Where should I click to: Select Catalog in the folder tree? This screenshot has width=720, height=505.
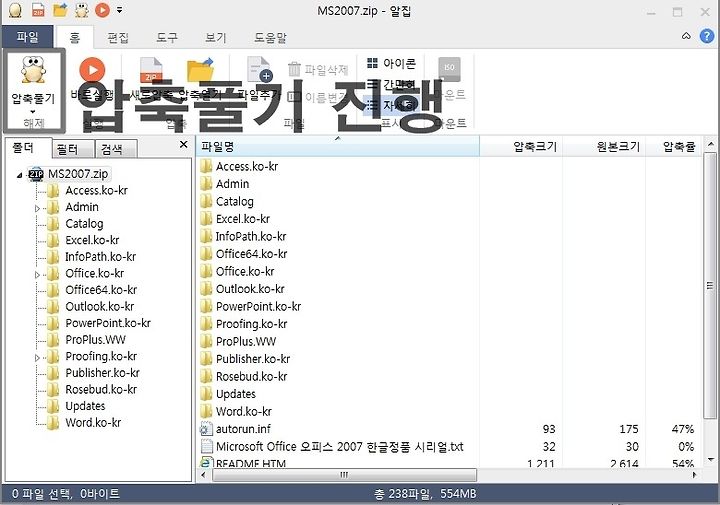pyautogui.click(x=84, y=224)
